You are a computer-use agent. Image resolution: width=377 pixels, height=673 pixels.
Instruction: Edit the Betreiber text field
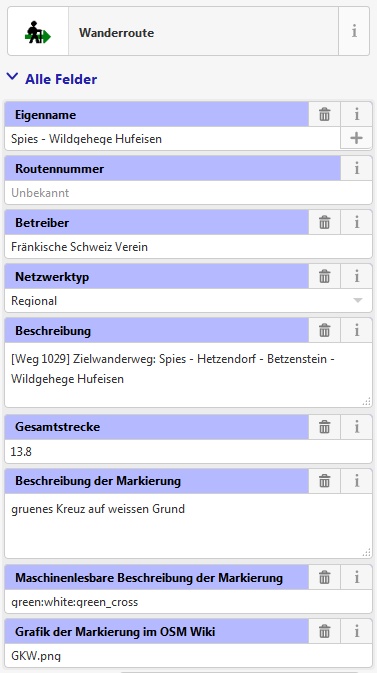[188, 247]
